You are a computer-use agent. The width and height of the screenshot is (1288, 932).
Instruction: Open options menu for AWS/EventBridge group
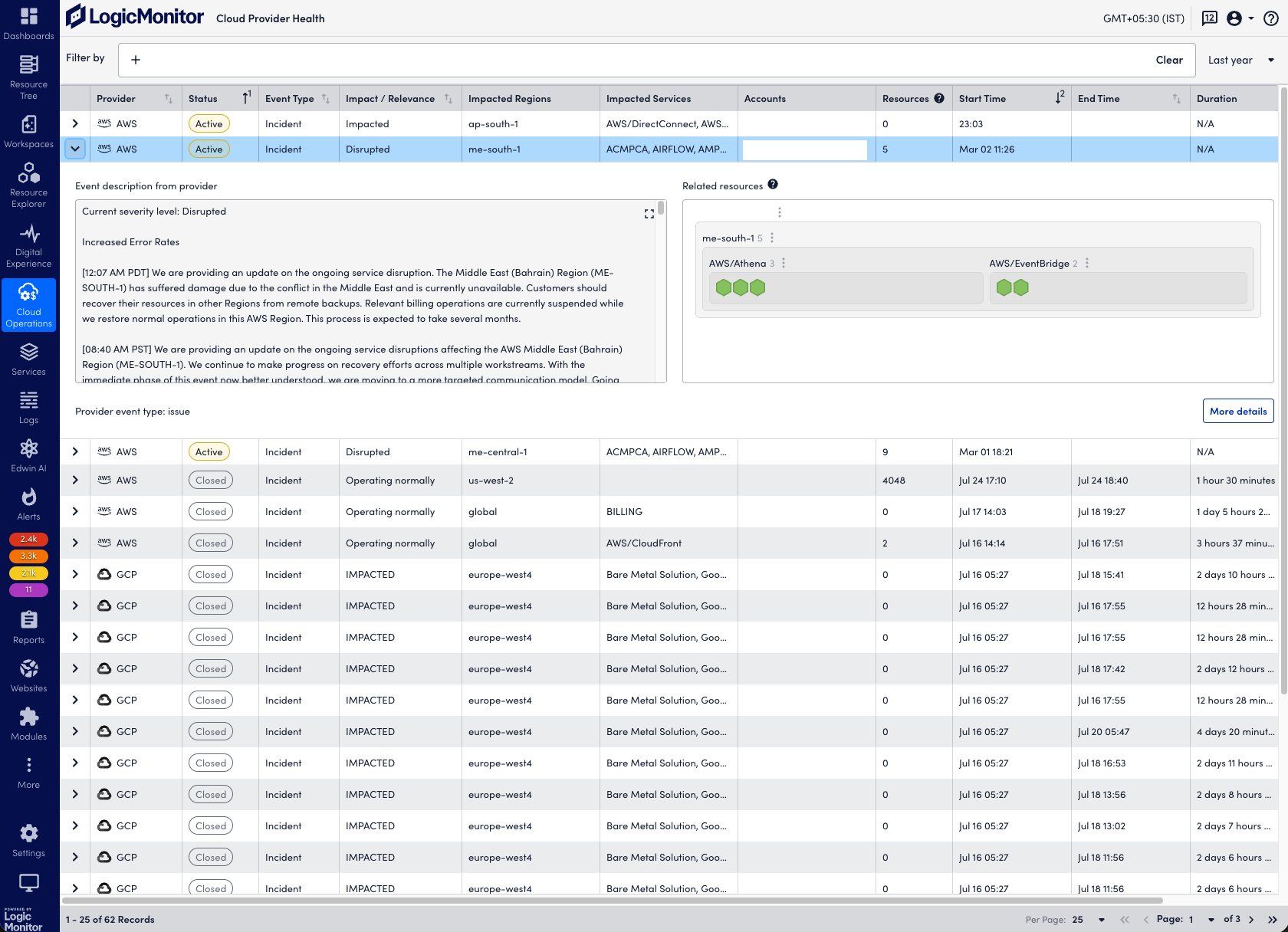click(x=1087, y=263)
